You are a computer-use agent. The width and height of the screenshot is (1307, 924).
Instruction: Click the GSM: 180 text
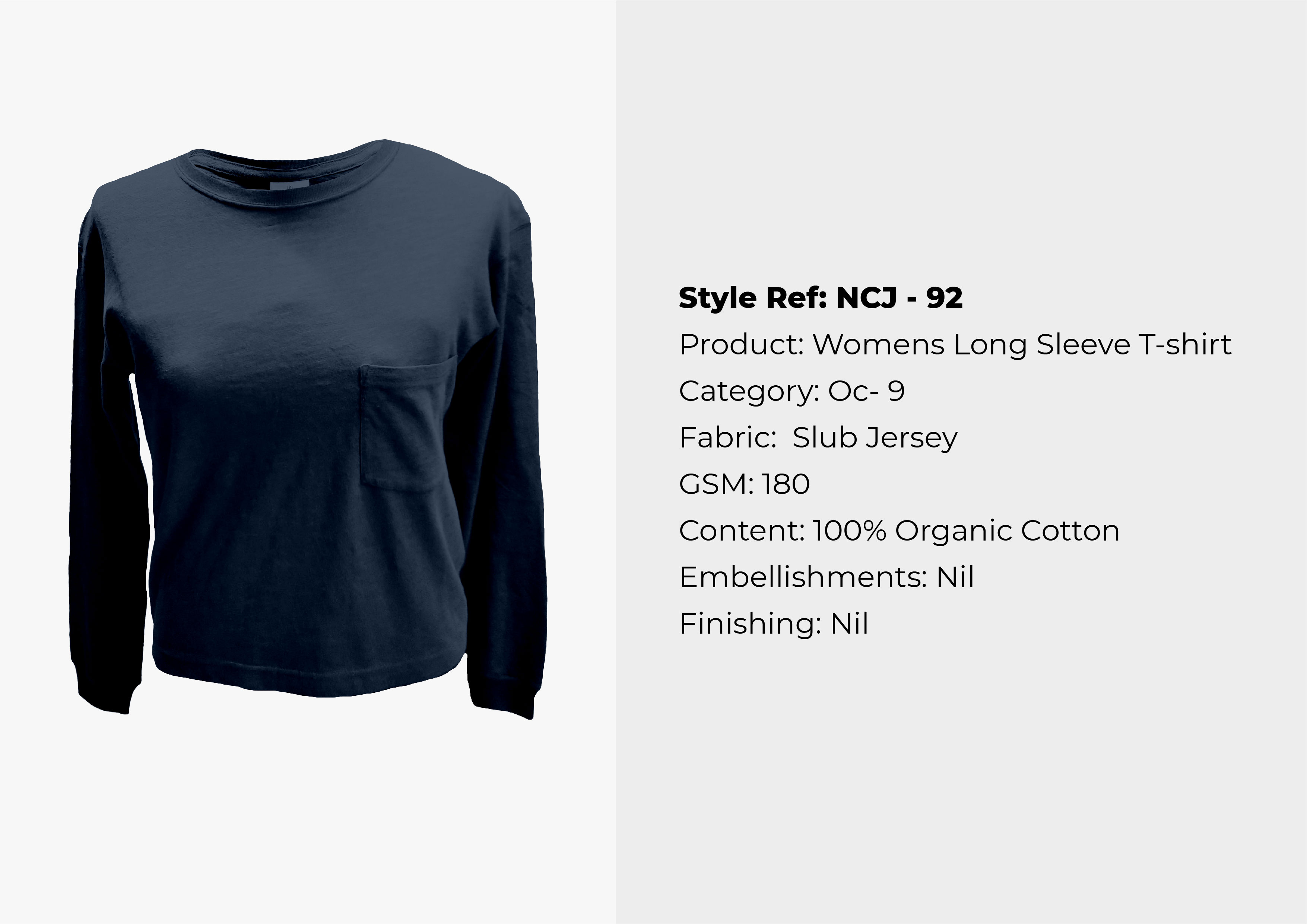coord(744,484)
